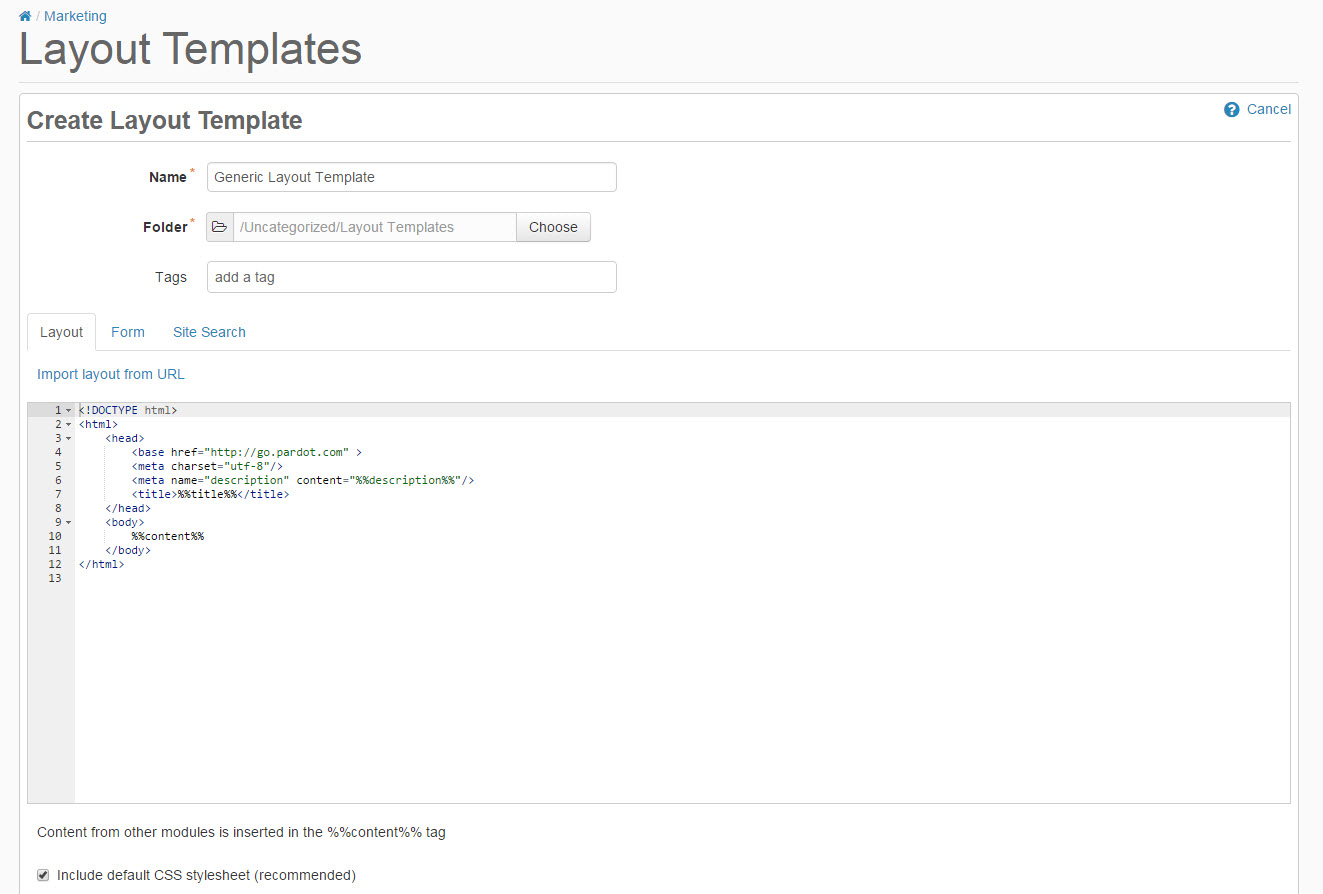Click the Choose button for folder selection
Screen dimensions: 1323x894
click(553, 227)
